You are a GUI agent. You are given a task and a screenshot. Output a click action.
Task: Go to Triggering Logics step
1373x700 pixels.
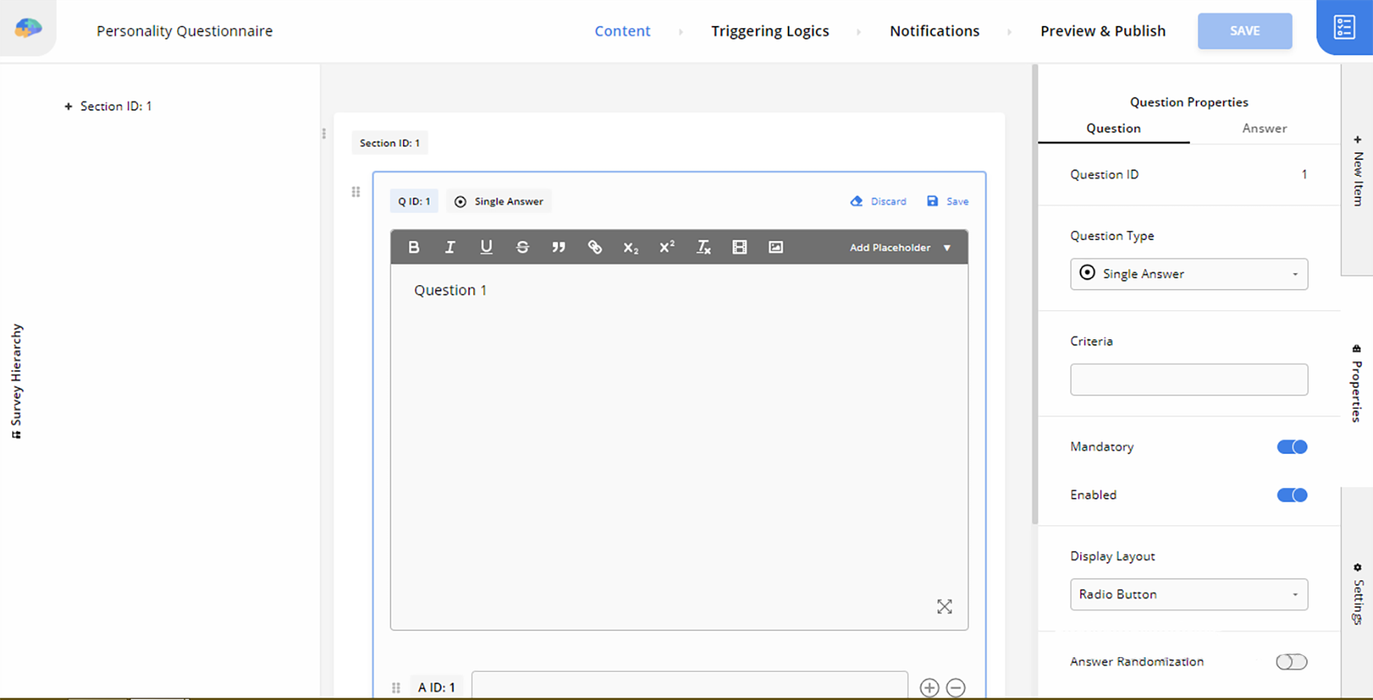(x=770, y=31)
